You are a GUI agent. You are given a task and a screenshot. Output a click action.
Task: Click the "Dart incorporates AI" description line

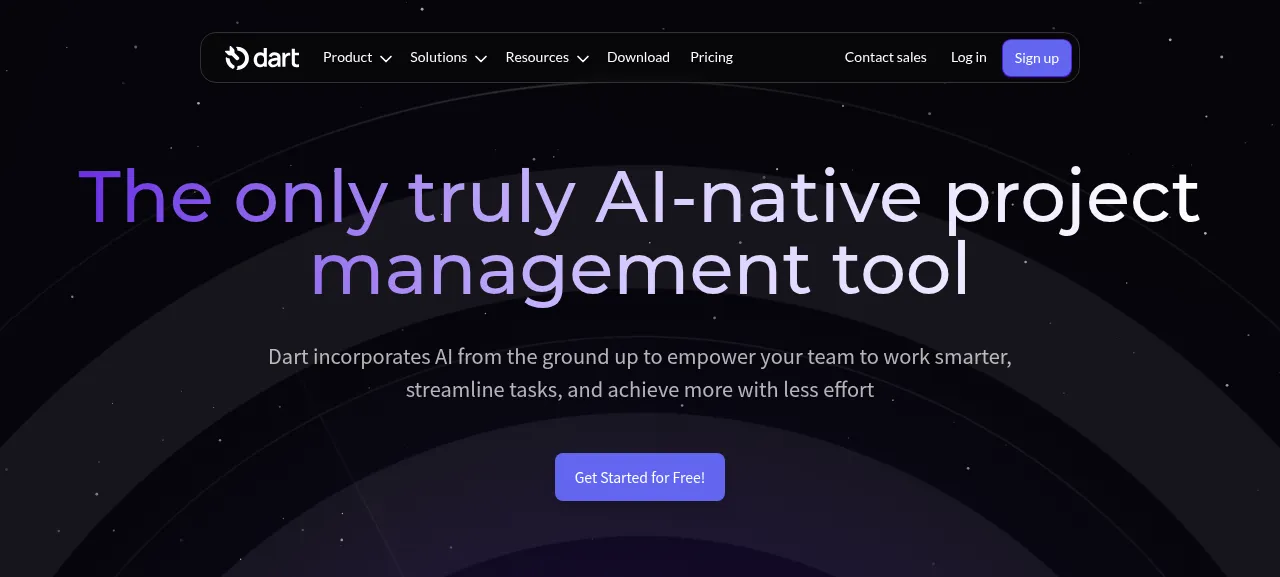pyautogui.click(x=640, y=357)
